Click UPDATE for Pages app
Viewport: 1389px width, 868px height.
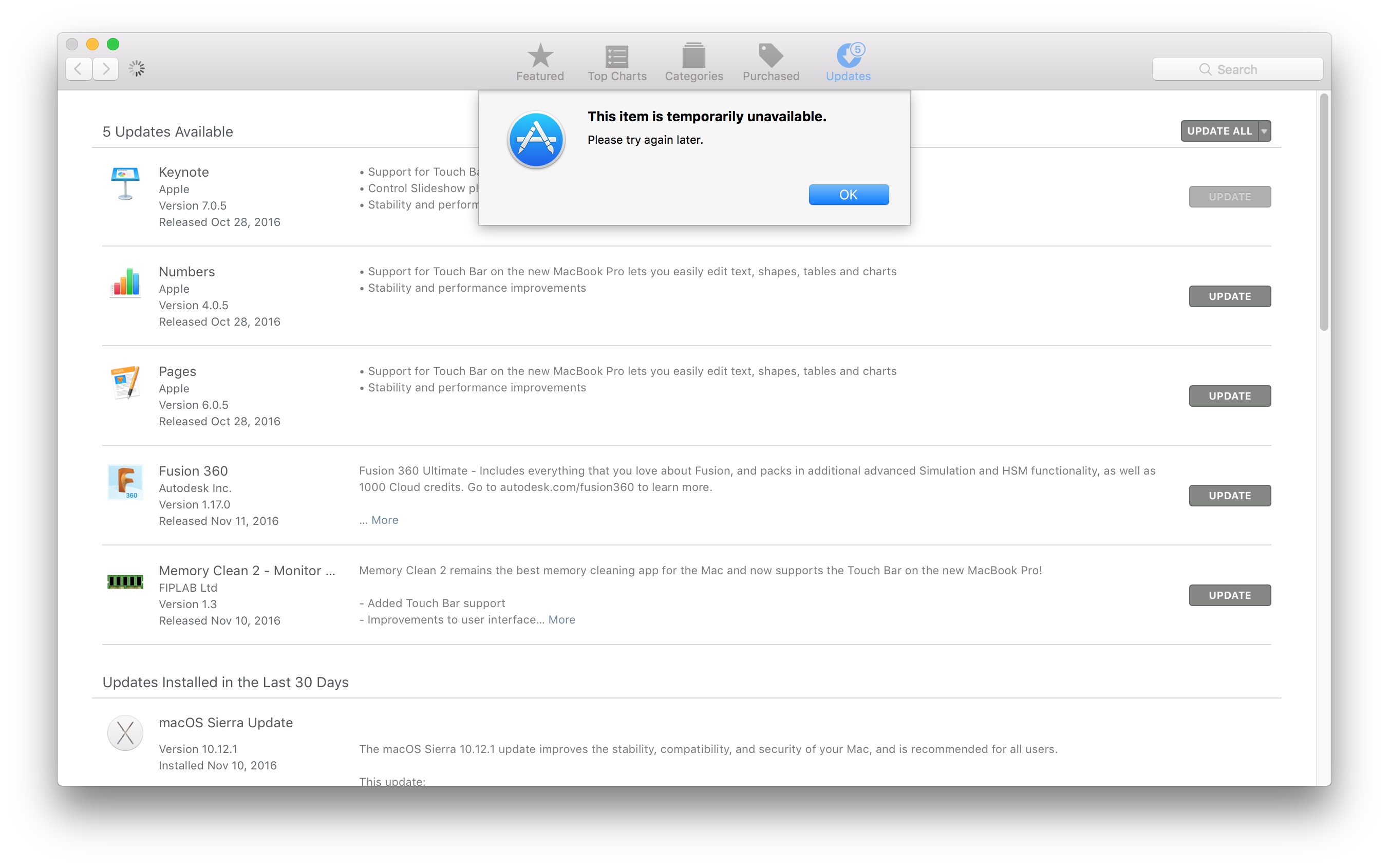[x=1229, y=395]
